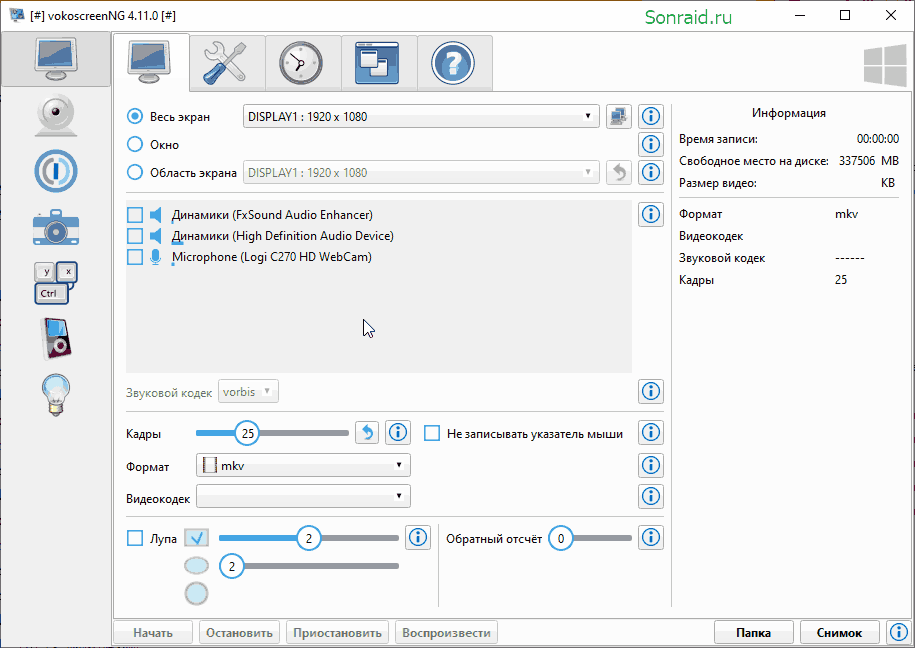Click the detect screens icon button

[x=619, y=116]
